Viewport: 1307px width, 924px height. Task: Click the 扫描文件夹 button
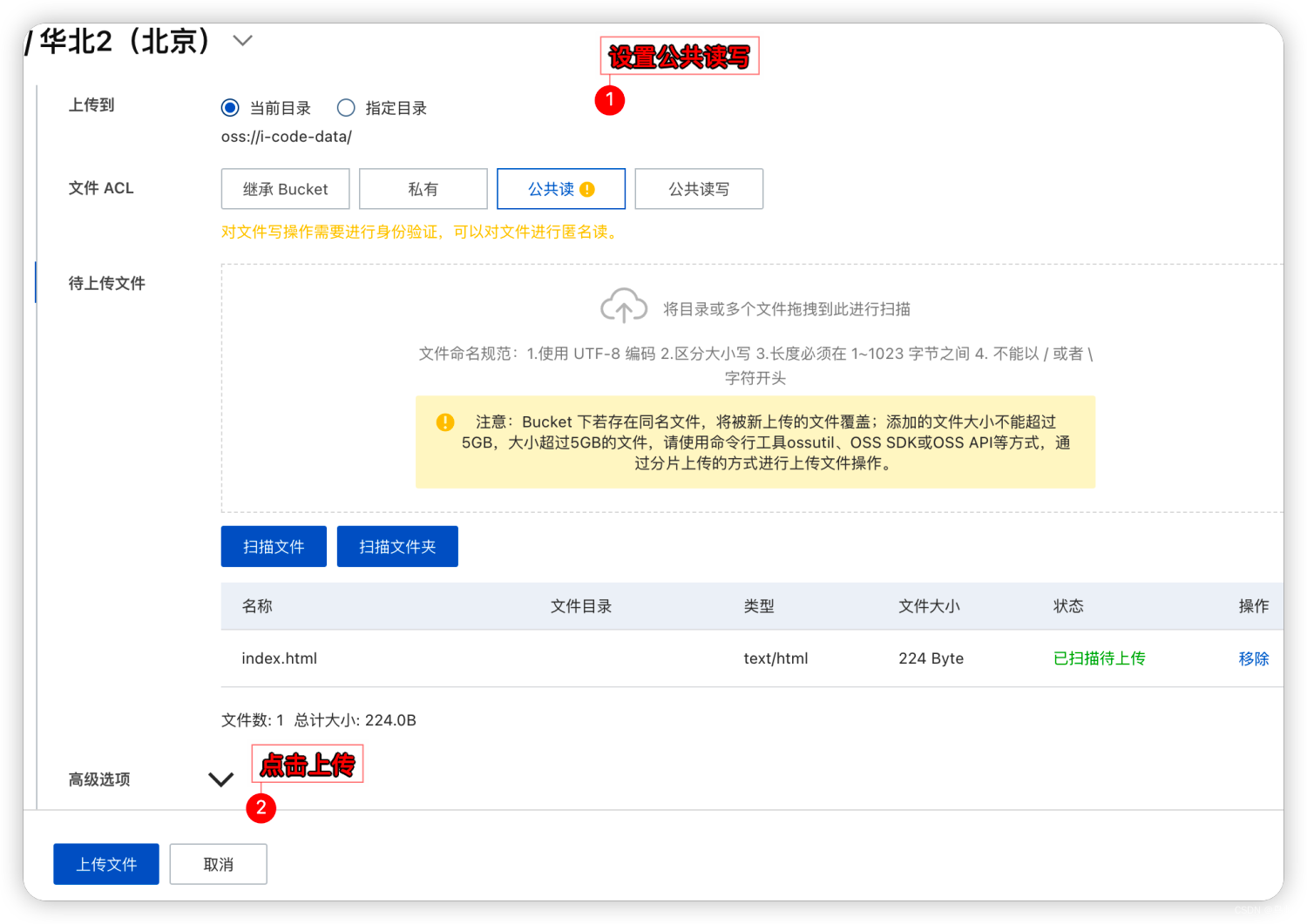[x=397, y=546]
